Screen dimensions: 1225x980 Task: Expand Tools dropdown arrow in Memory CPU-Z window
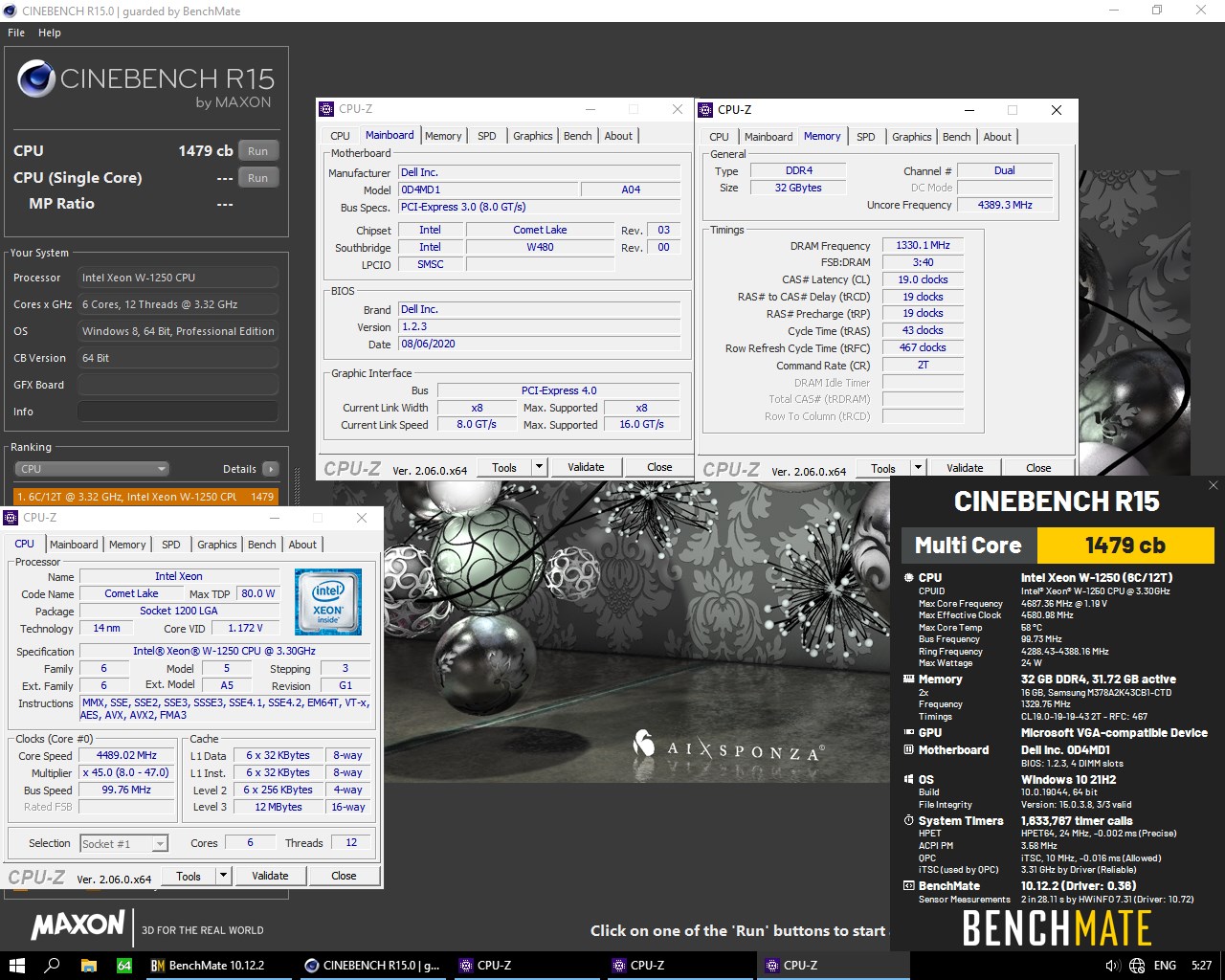[x=918, y=468]
